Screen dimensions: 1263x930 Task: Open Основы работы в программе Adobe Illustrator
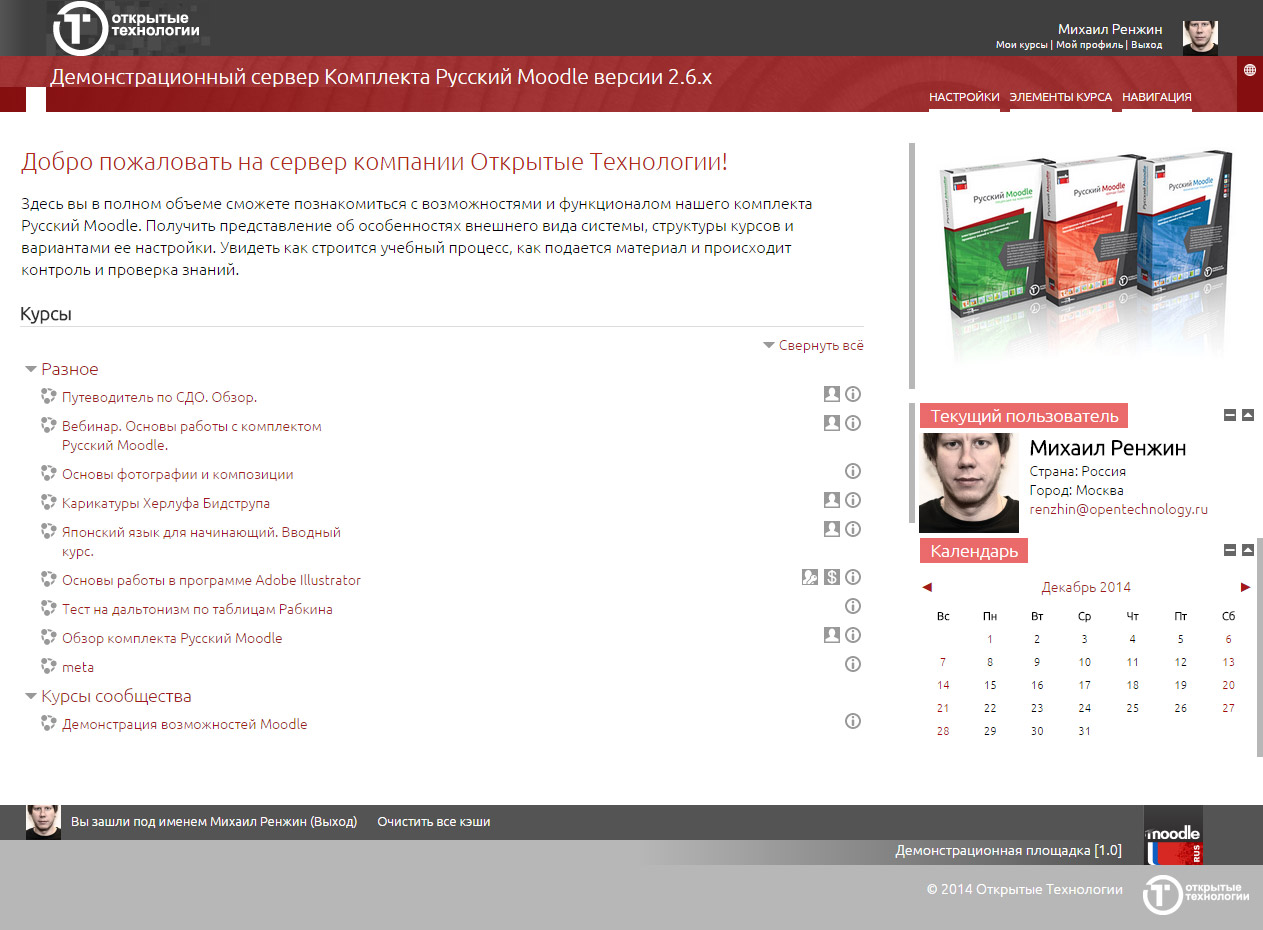click(211, 580)
